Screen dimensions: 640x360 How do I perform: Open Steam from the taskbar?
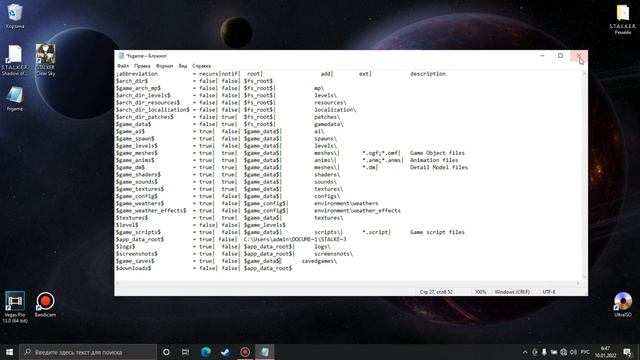coord(225,352)
